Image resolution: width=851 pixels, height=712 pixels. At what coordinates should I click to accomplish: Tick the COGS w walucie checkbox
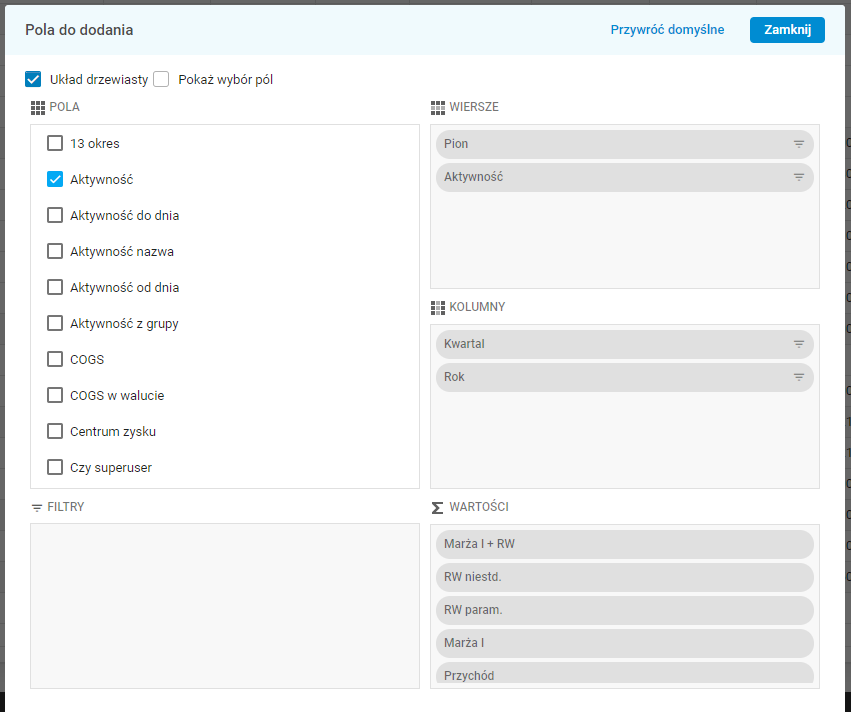click(55, 395)
